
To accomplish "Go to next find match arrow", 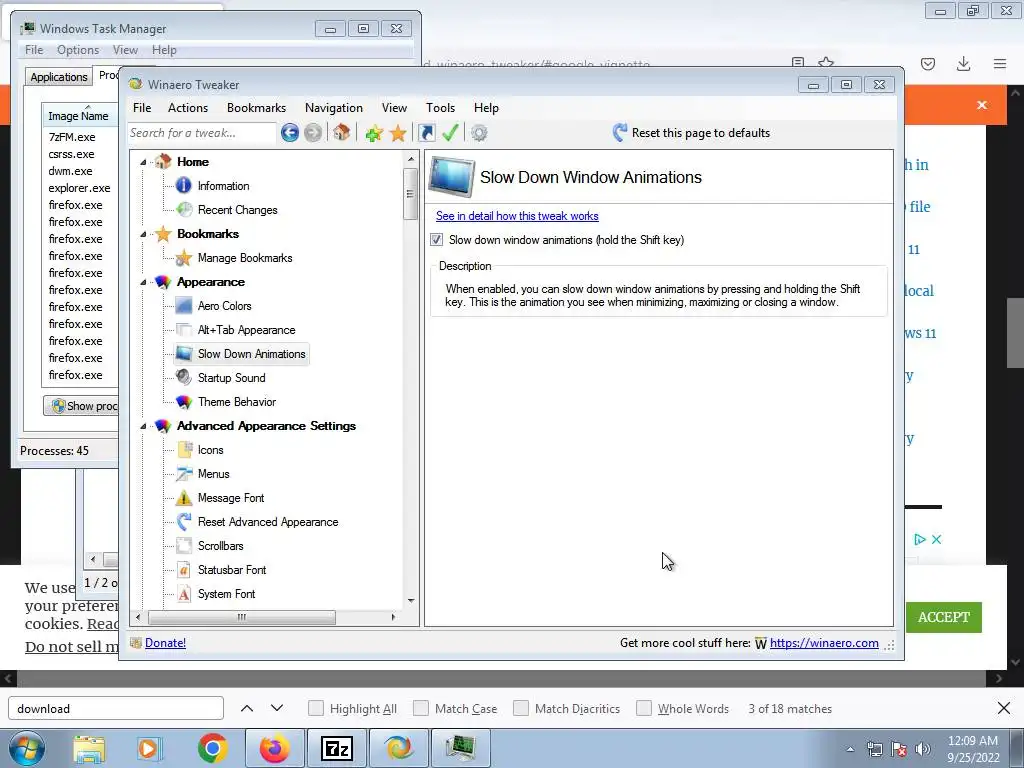I will (277, 708).
